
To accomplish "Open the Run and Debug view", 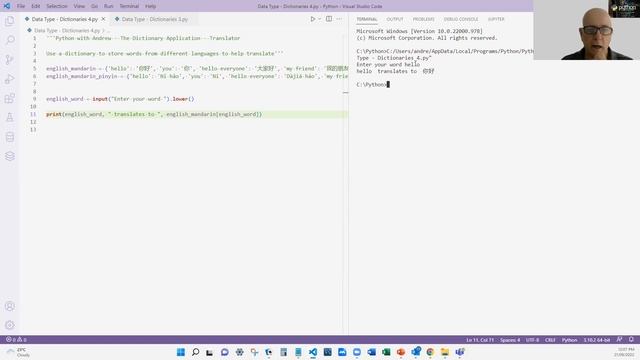I will pos(9,79).
